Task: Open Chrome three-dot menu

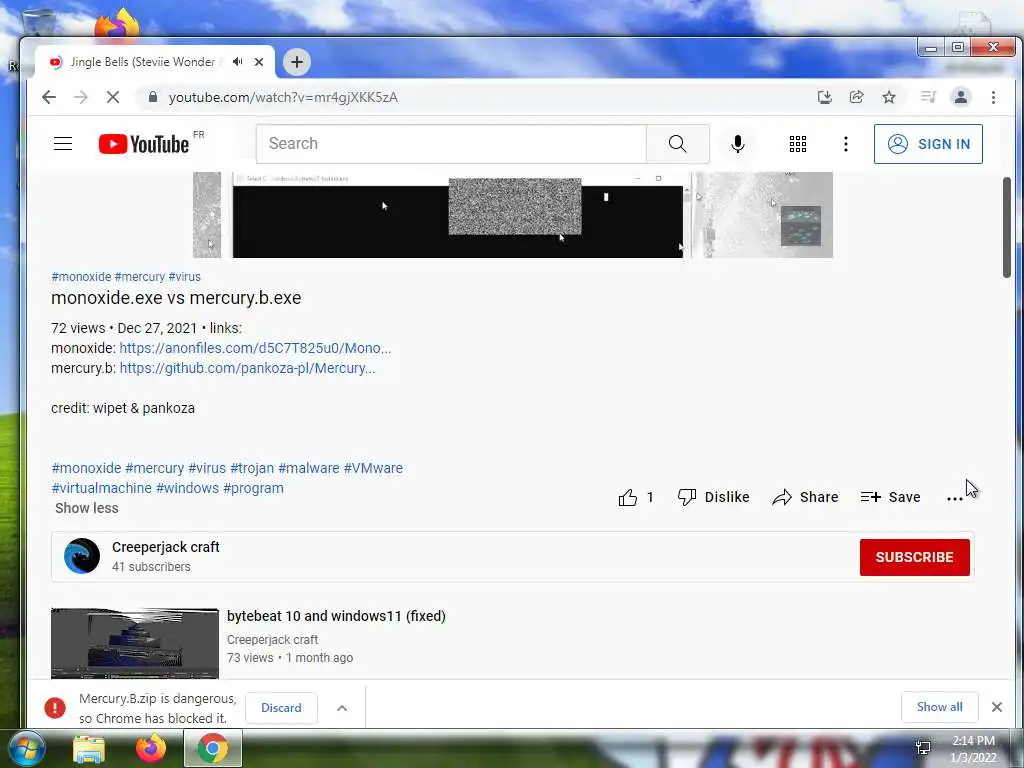Action: coord(993,97)
